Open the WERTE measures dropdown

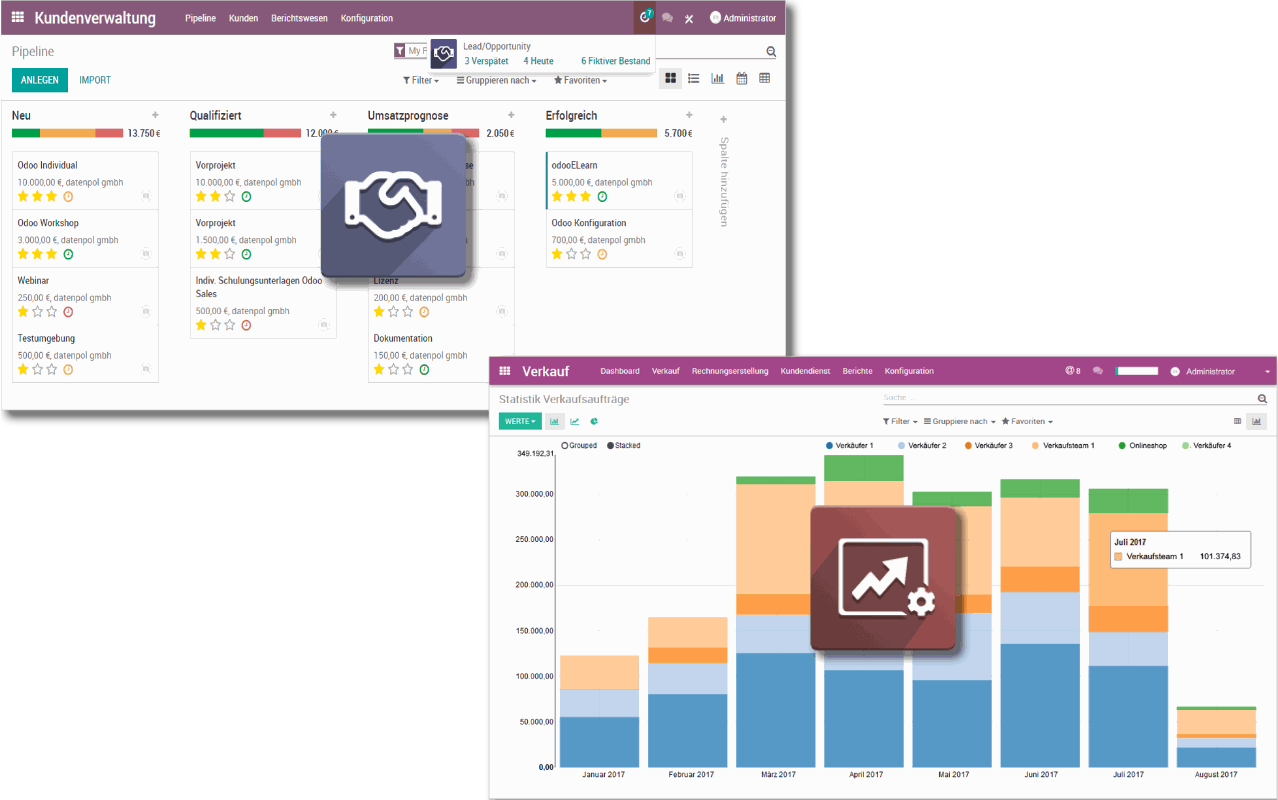[520, 421]
